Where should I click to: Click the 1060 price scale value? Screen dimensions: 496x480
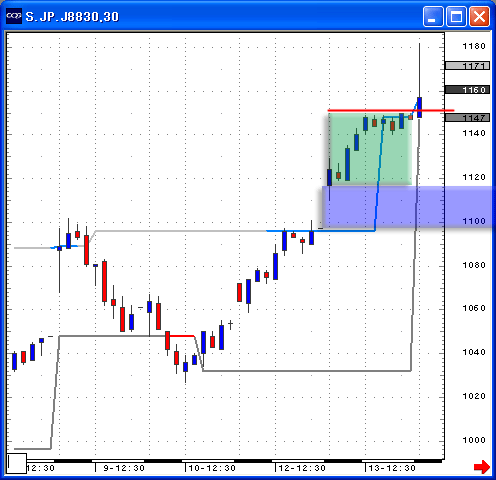474,308
